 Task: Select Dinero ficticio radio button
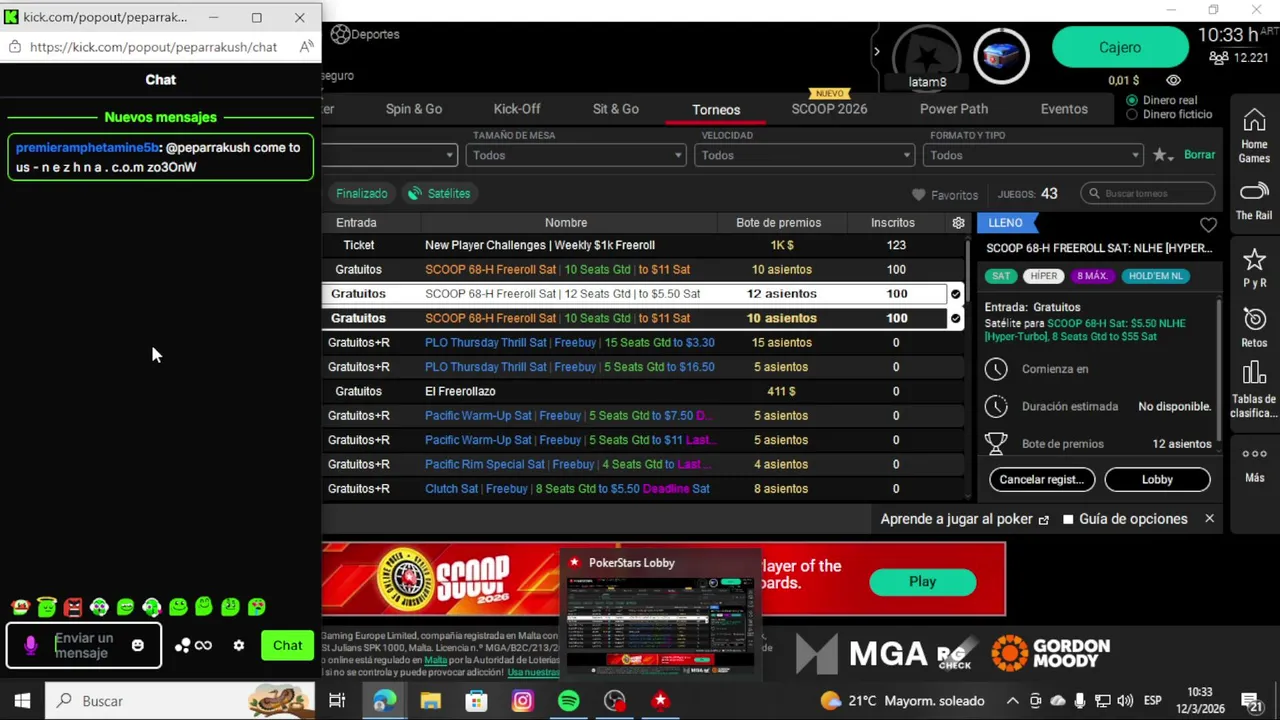point(1132,114)
